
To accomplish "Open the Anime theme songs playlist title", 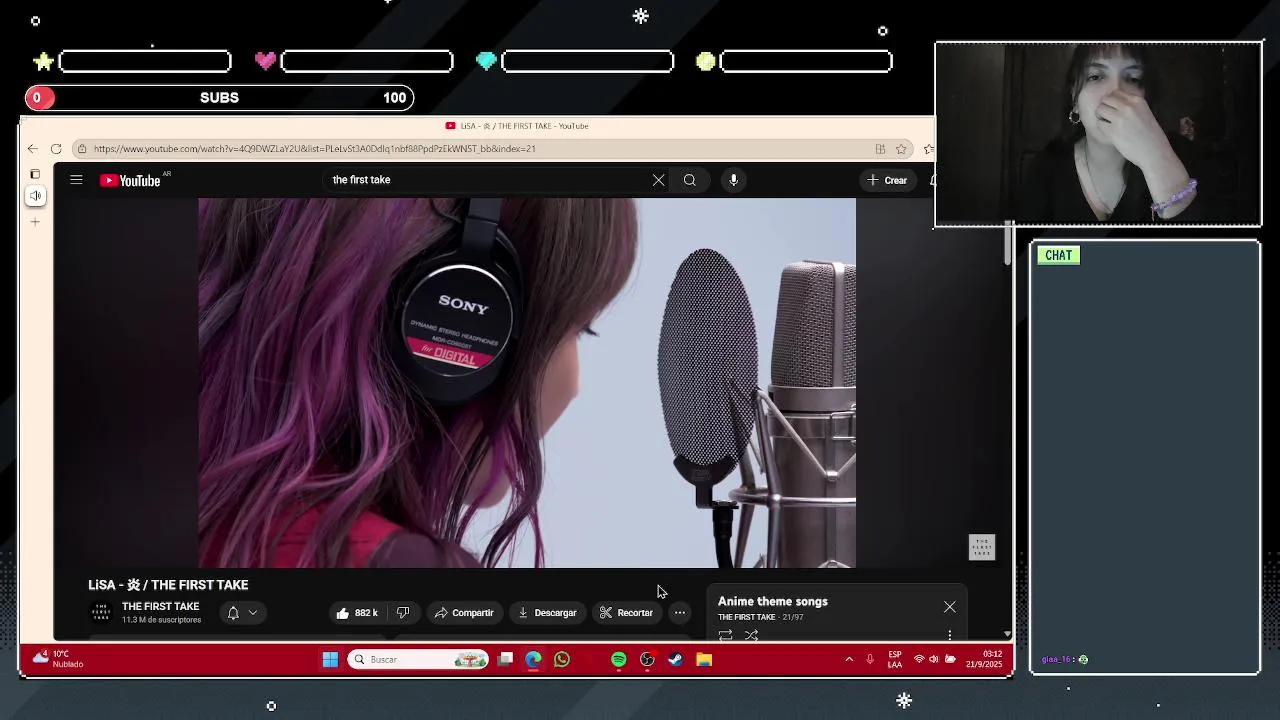I will (773, 601).
